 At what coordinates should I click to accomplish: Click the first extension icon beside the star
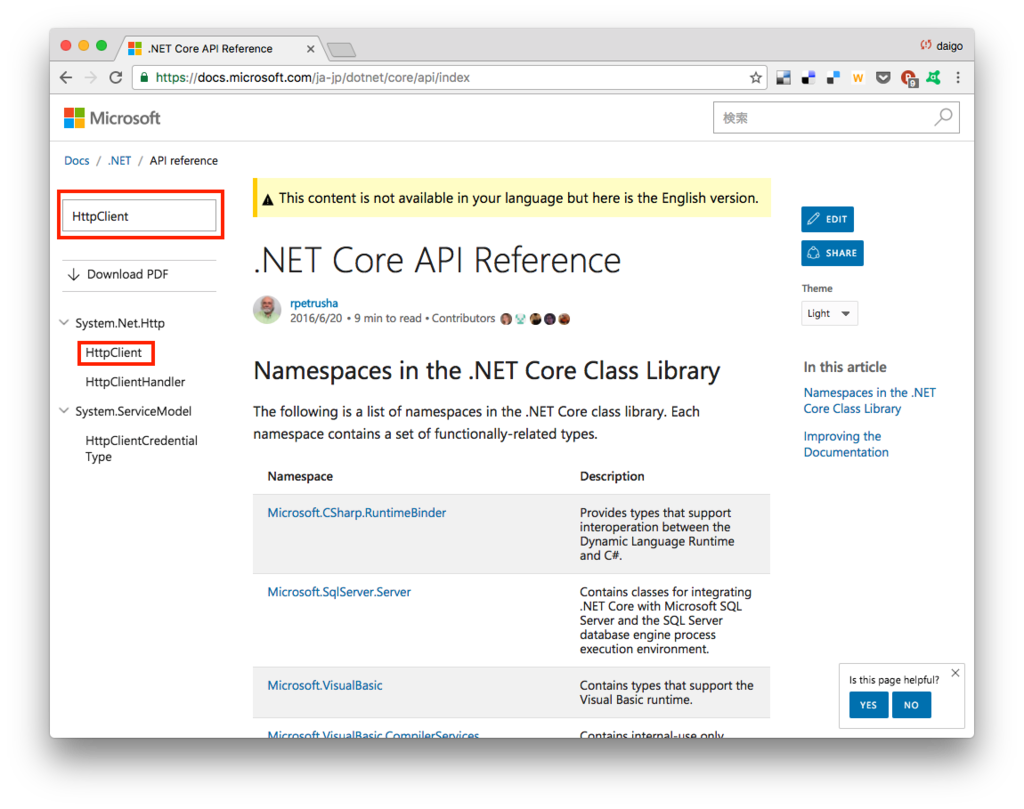tap(783, 78)
